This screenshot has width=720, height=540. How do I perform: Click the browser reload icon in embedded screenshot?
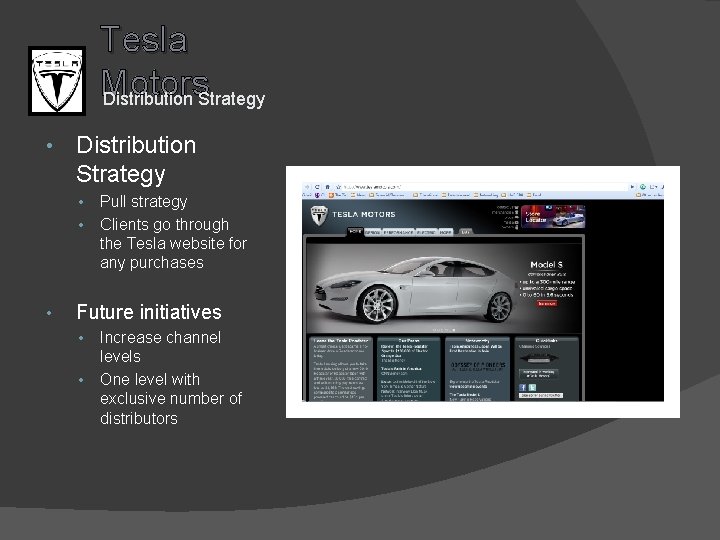[317, 187]
